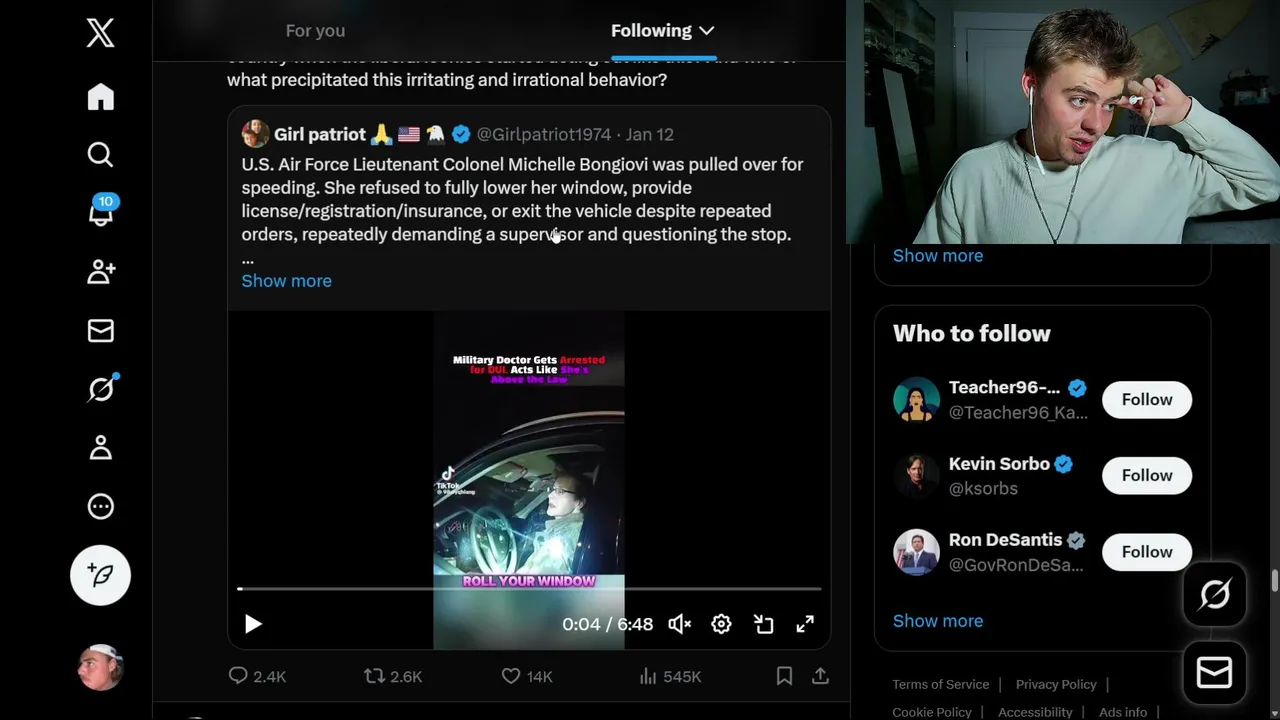
Task: Switch to the For you tab
Action: [315, 31]
